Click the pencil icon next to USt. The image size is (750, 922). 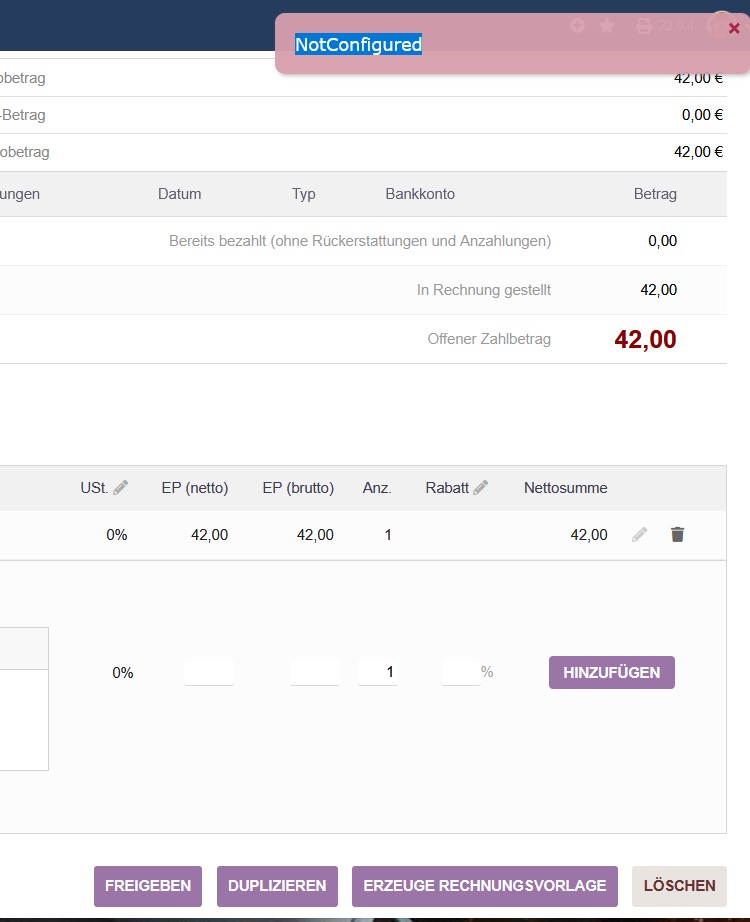coord(121,488)
